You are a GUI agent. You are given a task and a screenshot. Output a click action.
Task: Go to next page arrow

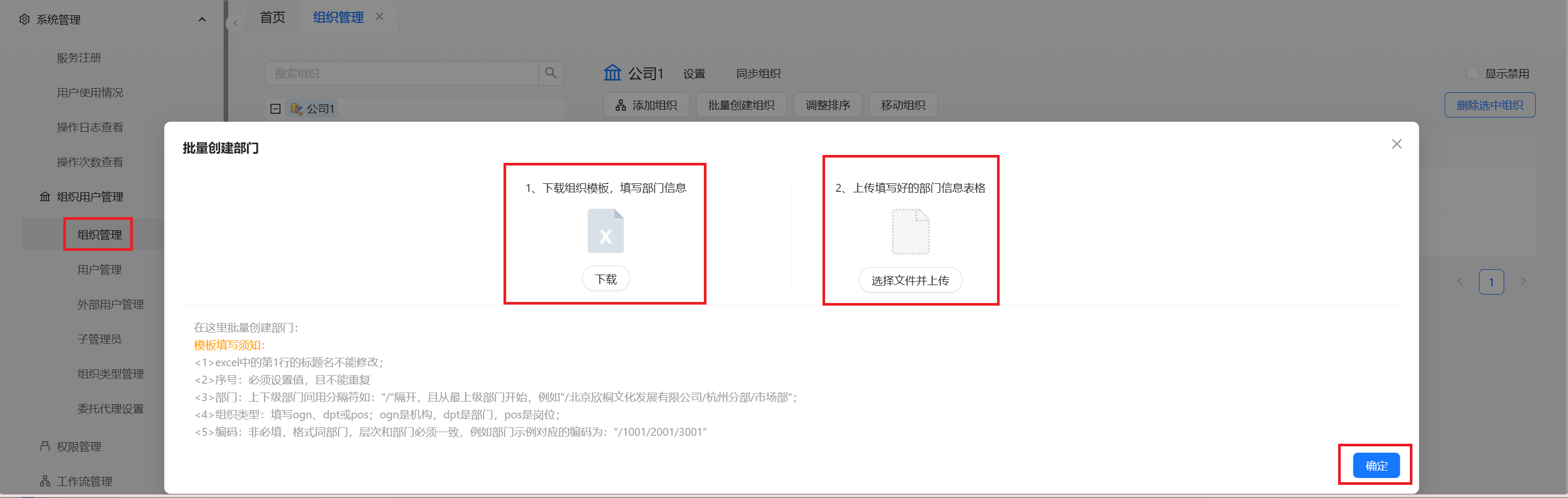tap(1523, 281)
